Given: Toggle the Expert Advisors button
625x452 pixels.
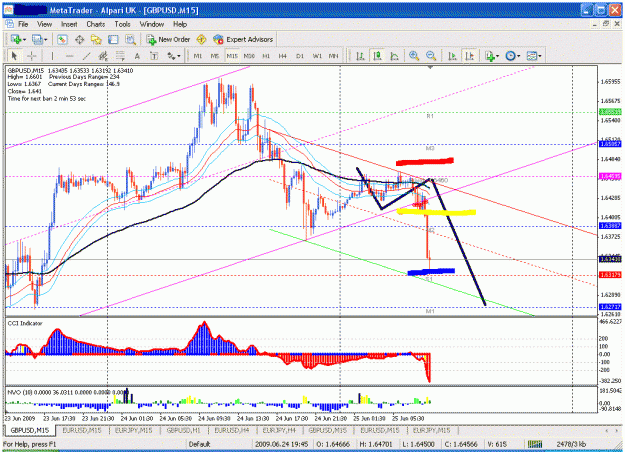Looking at the screenshot, I should click(243, 39).
